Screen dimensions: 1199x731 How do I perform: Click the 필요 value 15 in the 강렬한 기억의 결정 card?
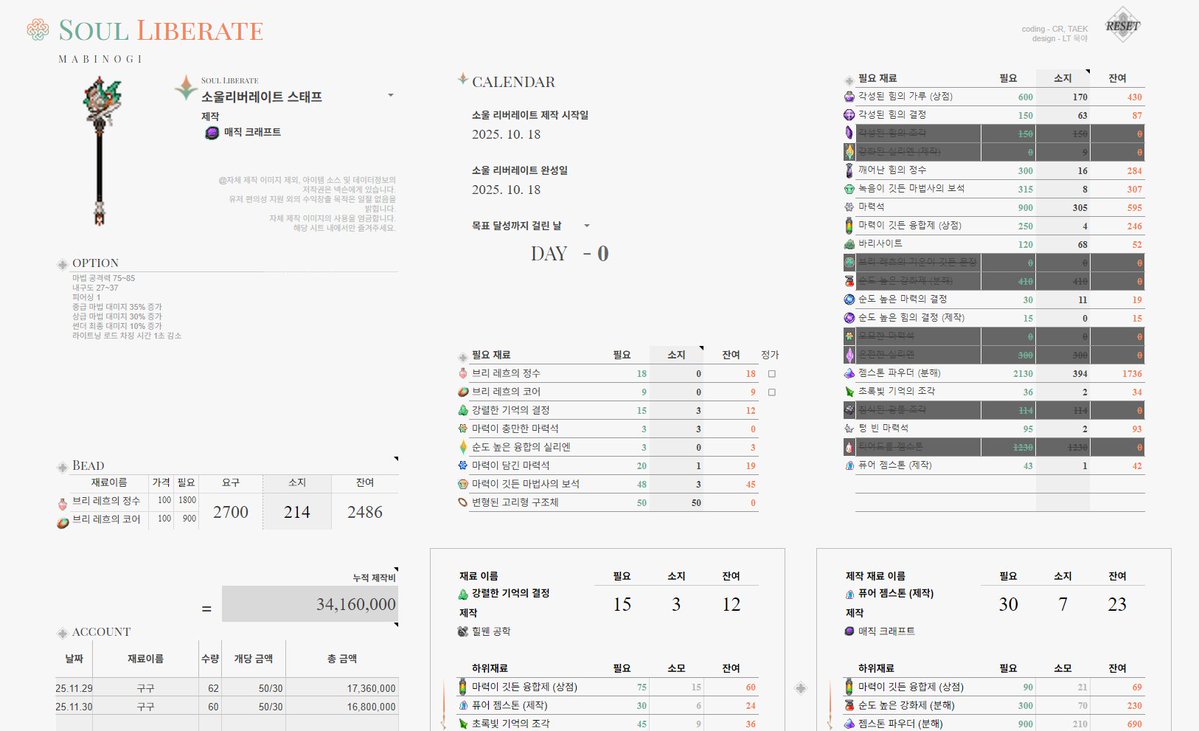(x=622, y=604)
